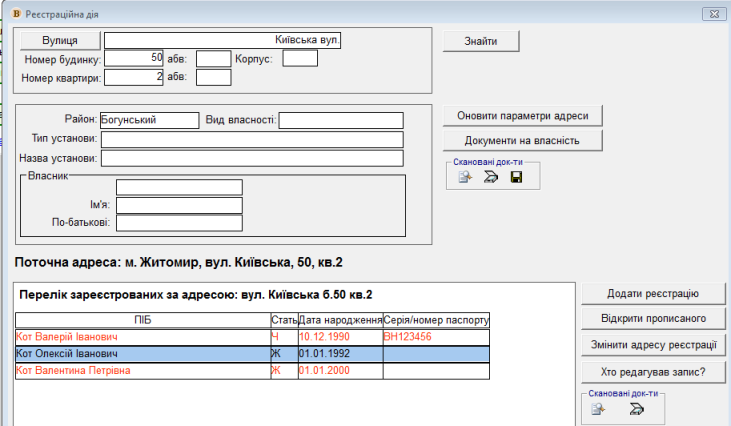This screenshot has width=731, height=426.
Task: Click the Знайти button
Action: [484, 40]
